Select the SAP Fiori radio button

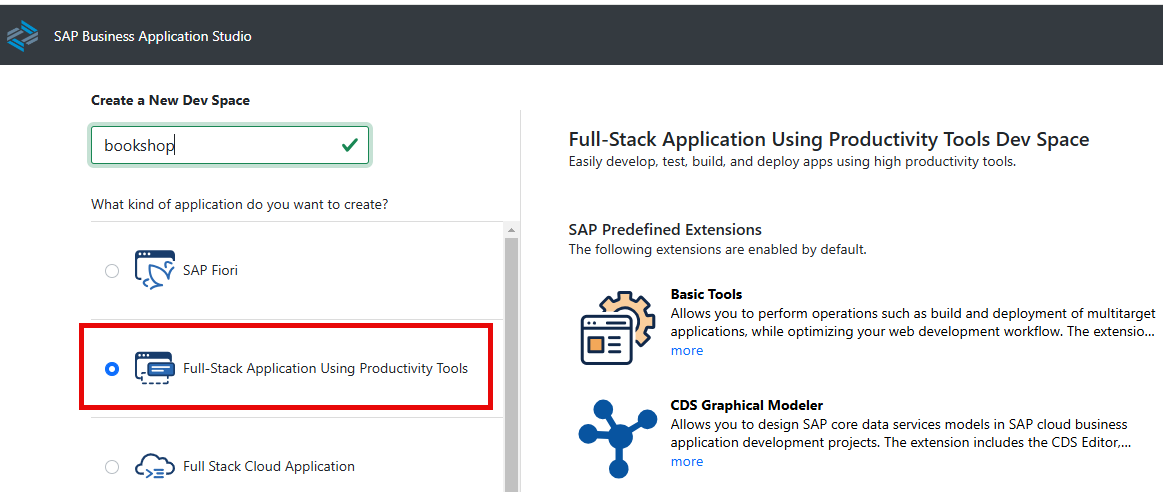coord(112,271)
